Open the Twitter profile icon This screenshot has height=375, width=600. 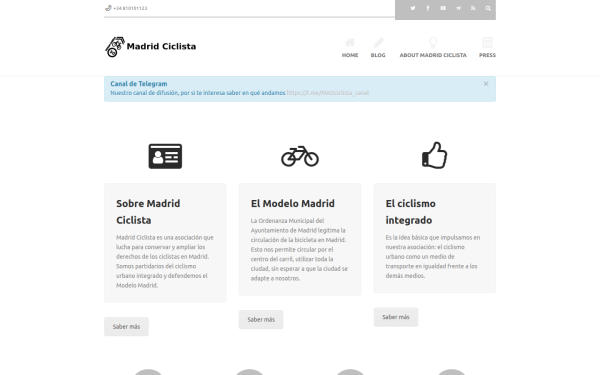click(412, 8)
